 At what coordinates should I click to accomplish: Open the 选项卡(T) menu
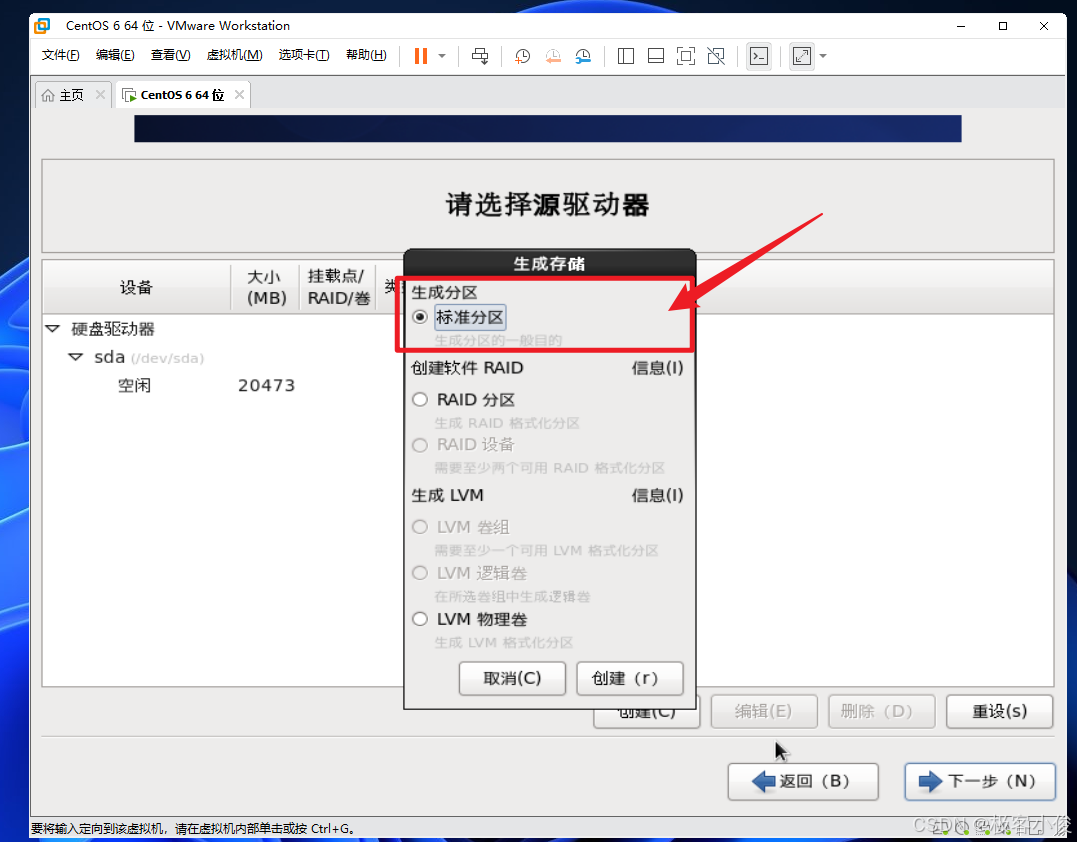(x=304, y=55)
